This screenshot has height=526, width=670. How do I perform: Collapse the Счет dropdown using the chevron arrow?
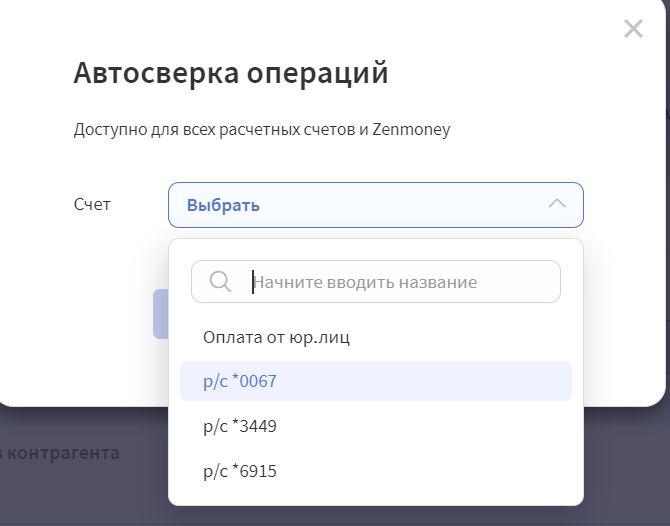[x=557, y=204]
